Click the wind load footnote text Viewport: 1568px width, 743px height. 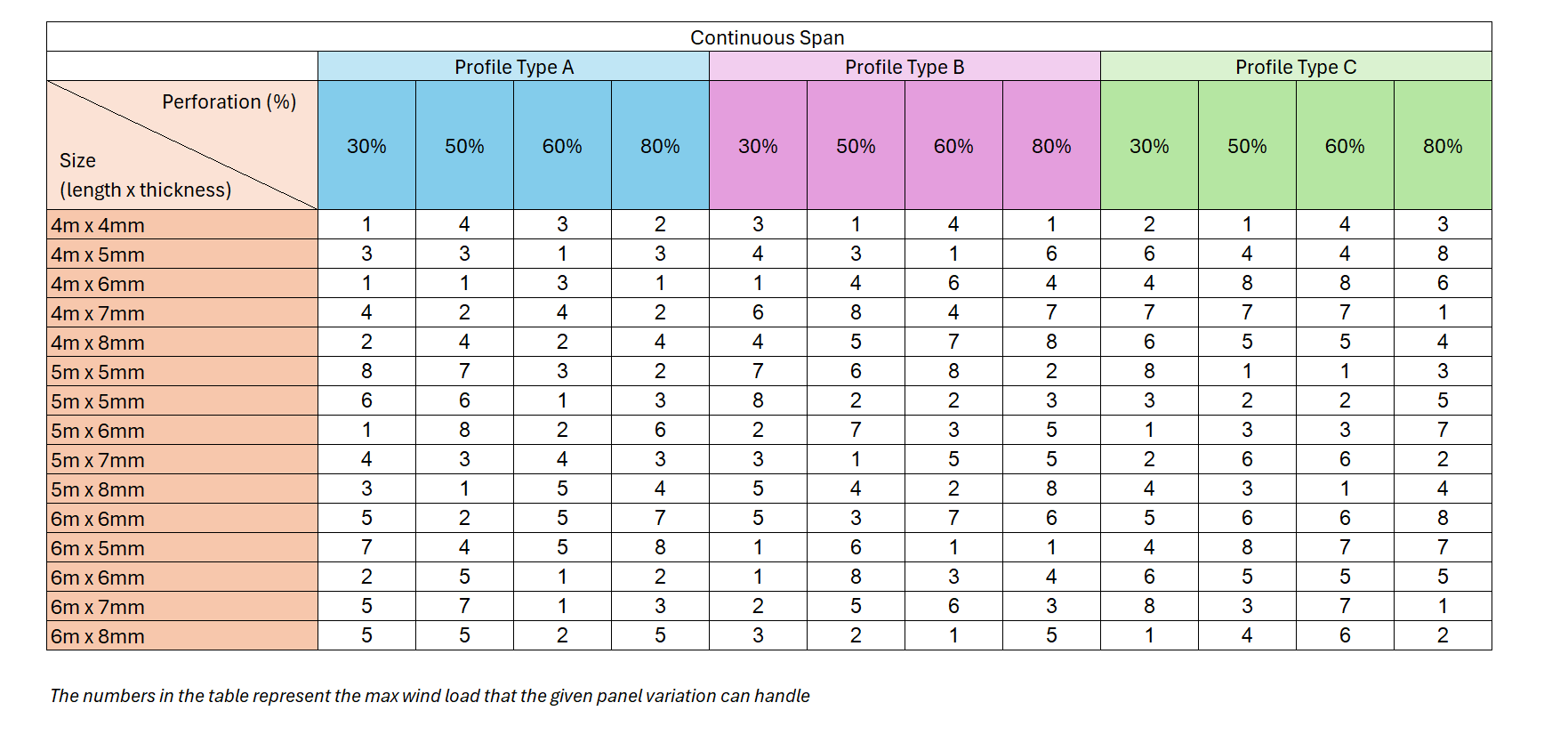click(x=430, y=696)
